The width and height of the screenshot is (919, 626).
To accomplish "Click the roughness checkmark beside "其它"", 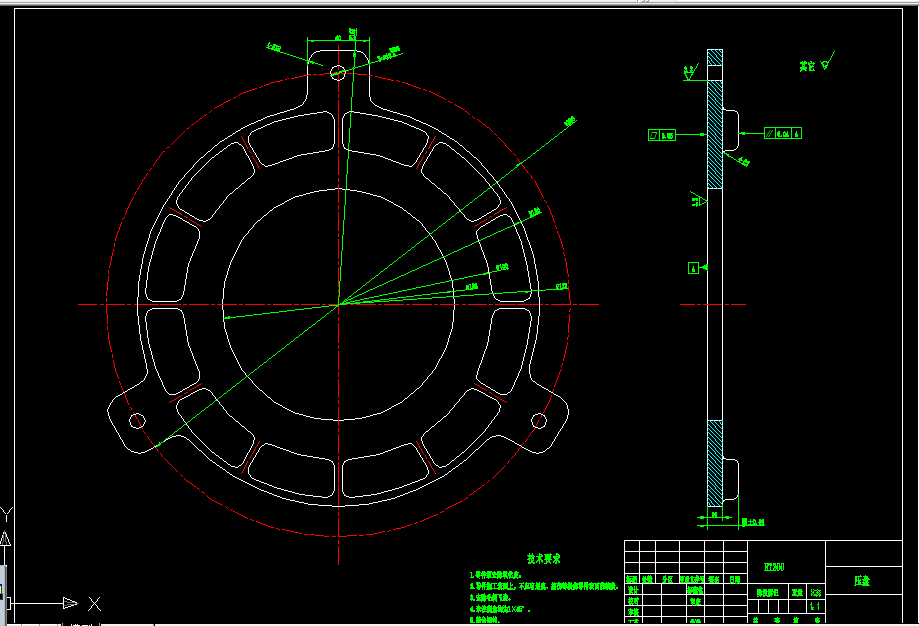I will pyautogui.click(x=828, y=61).
